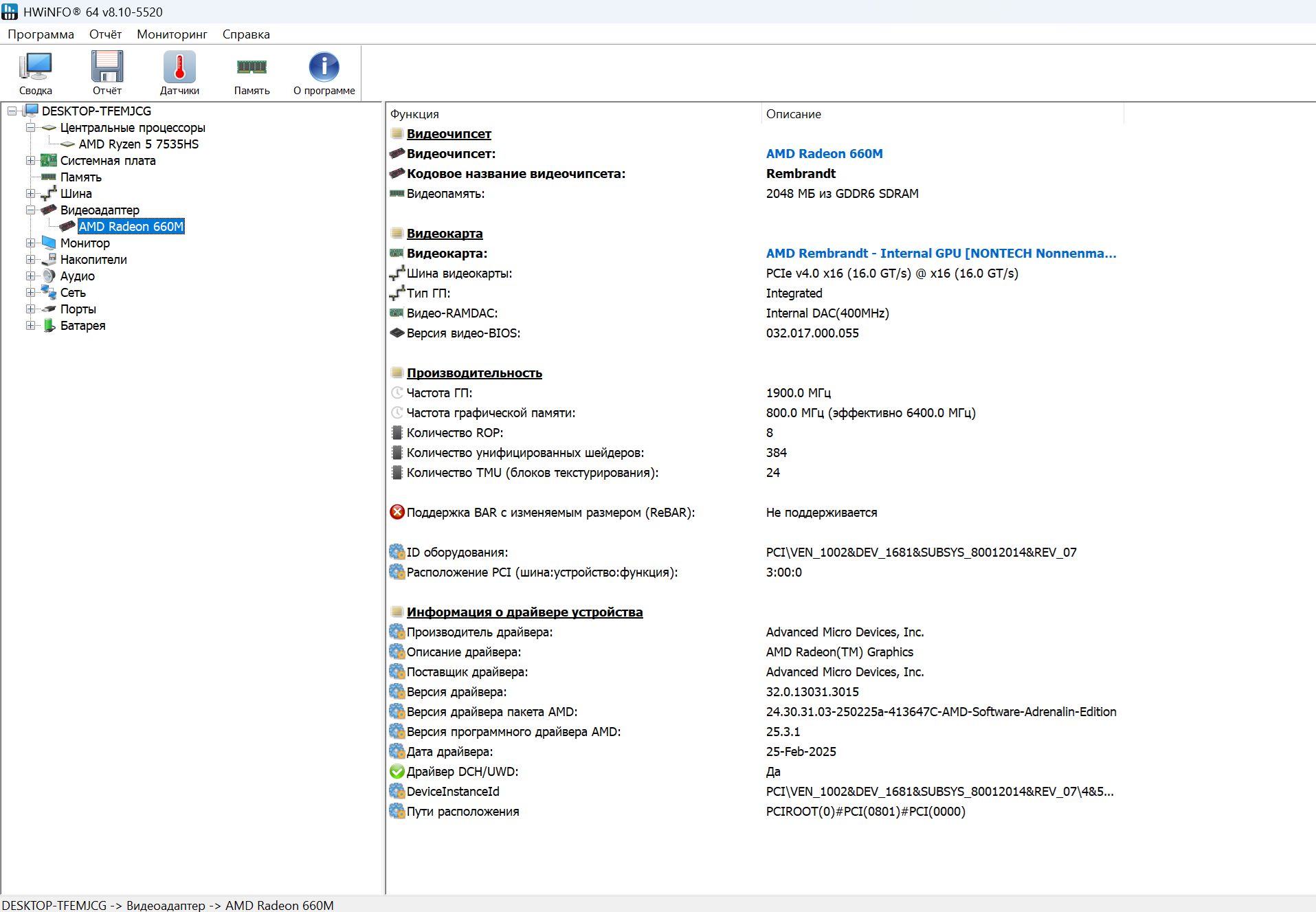Expand the Аудио tree branch
This screenshot has width=1316, height=912.
point(31,276)
